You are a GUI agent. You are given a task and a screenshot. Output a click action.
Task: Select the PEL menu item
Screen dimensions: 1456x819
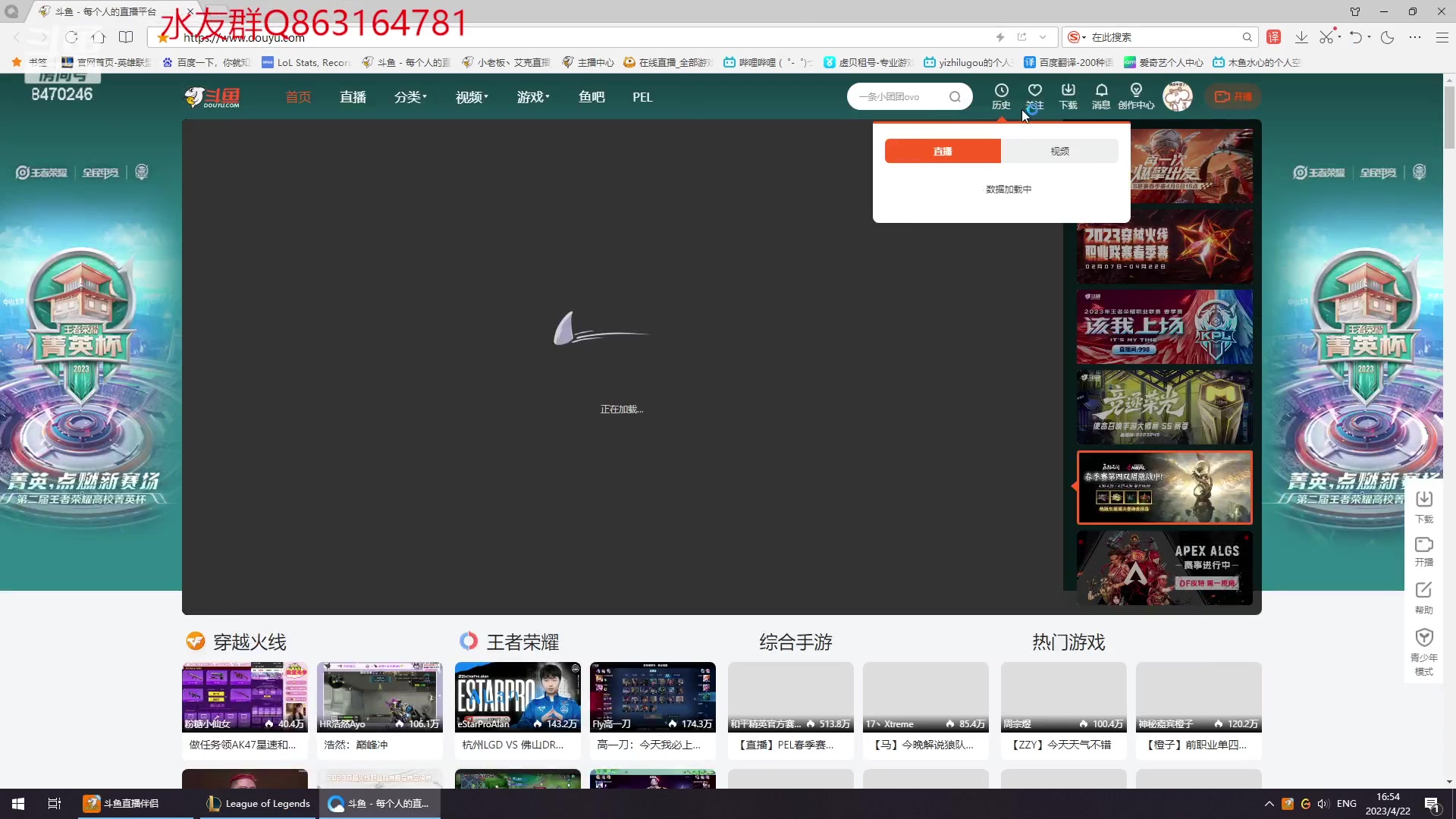coord(642,96)
